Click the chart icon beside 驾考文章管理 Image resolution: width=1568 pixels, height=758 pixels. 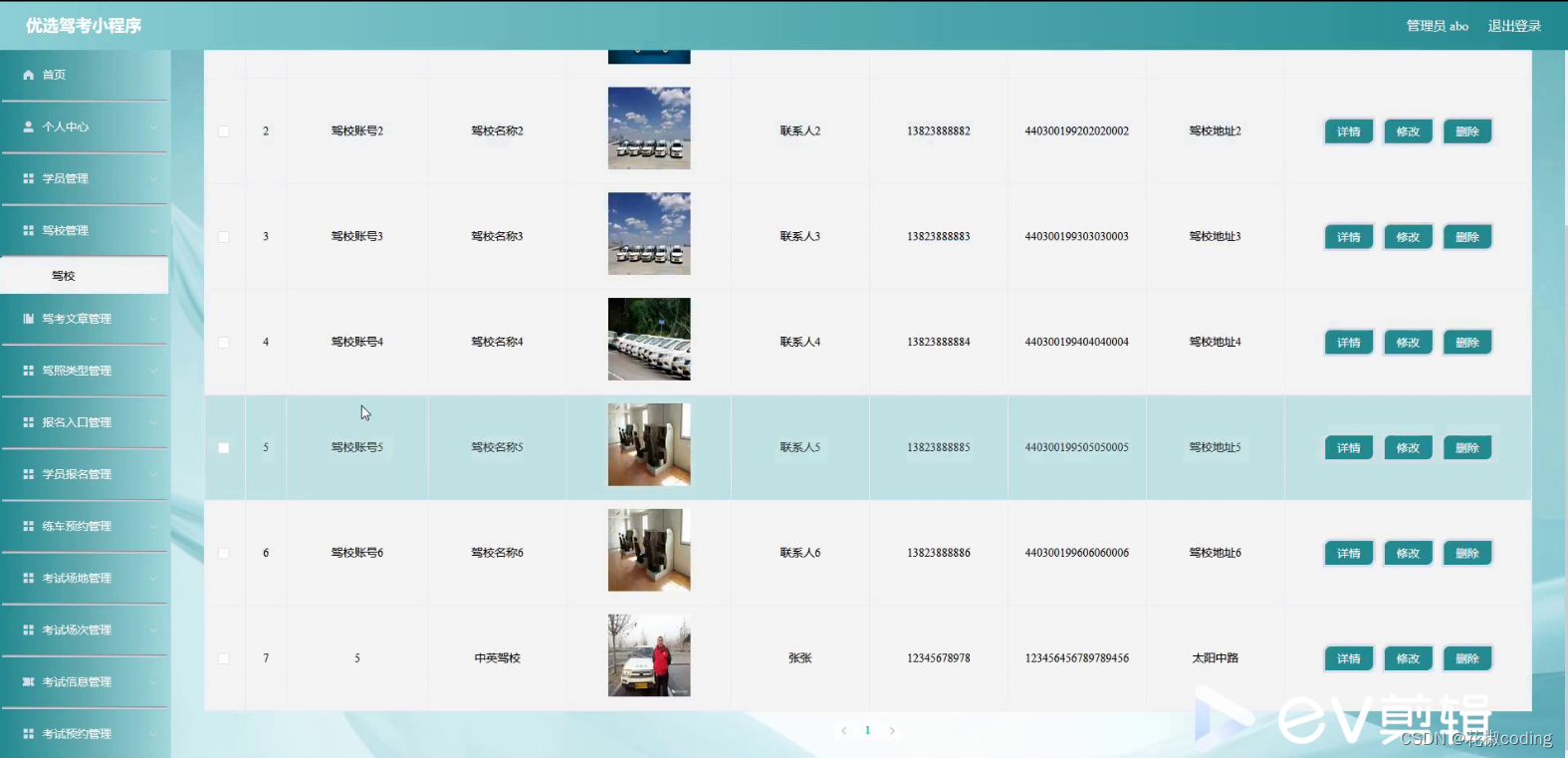[x=28, y=319]
